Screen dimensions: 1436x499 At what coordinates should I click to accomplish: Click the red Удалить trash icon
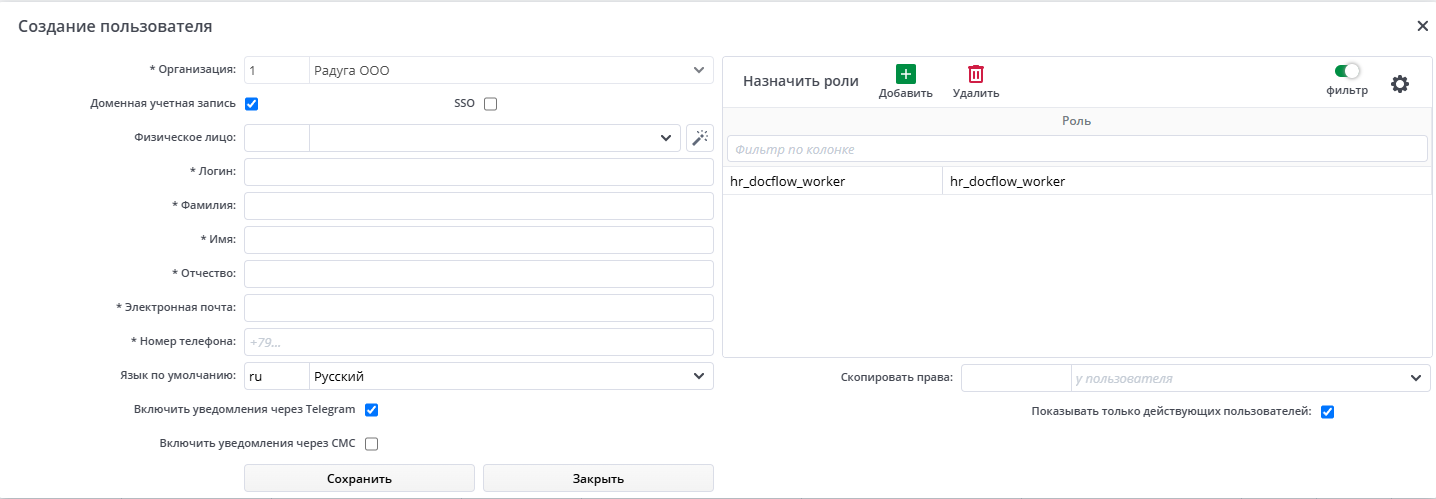pyautogui.click(x=975, y=74)
